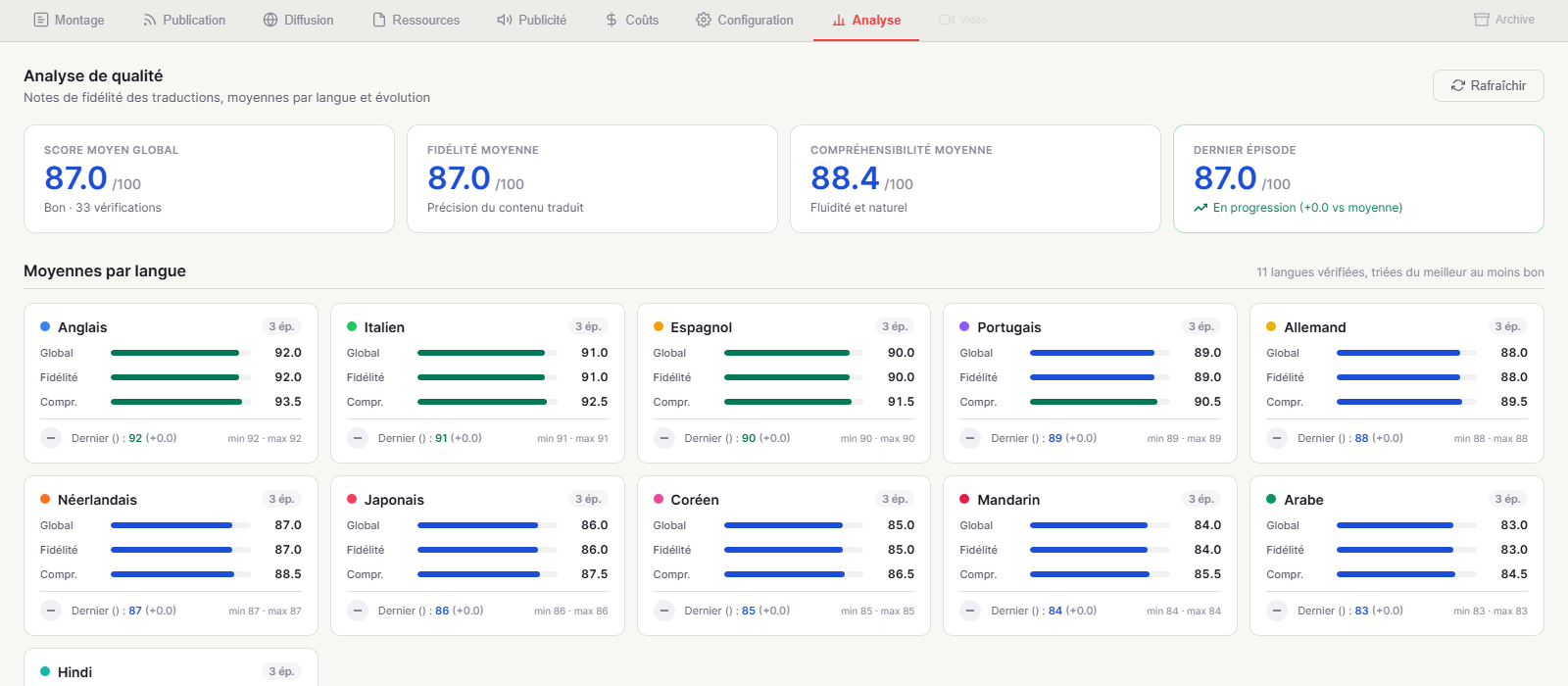Click the minus trend icon in Italien card
The height and width of the screenshot is (686, 1568).
(x=358, y=438)
